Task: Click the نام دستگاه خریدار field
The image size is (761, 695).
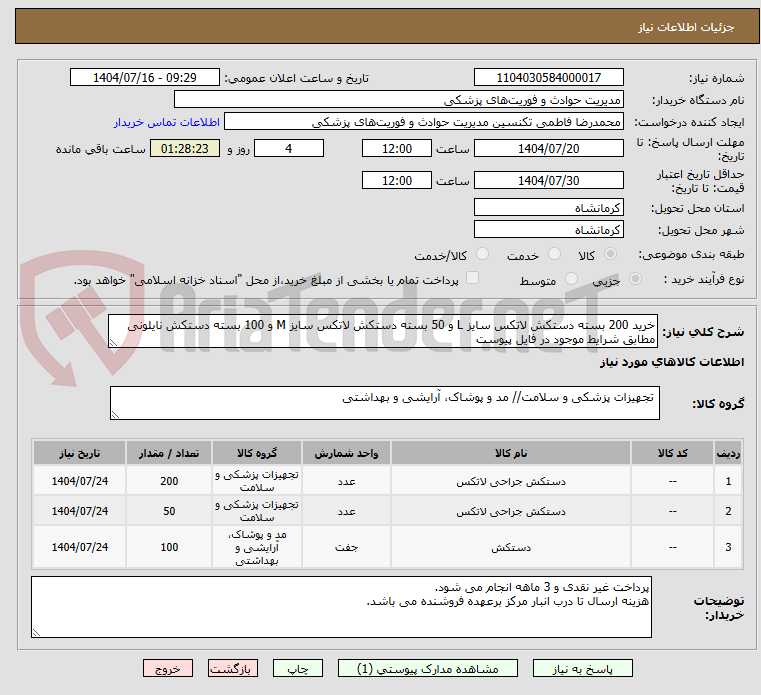Action: pos(398,99)
